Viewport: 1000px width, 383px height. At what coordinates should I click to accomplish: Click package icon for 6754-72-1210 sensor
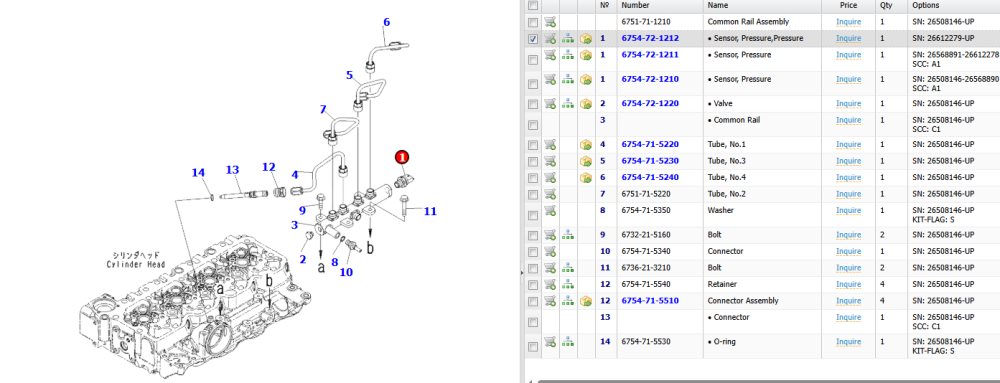click(x=585, y=79)
